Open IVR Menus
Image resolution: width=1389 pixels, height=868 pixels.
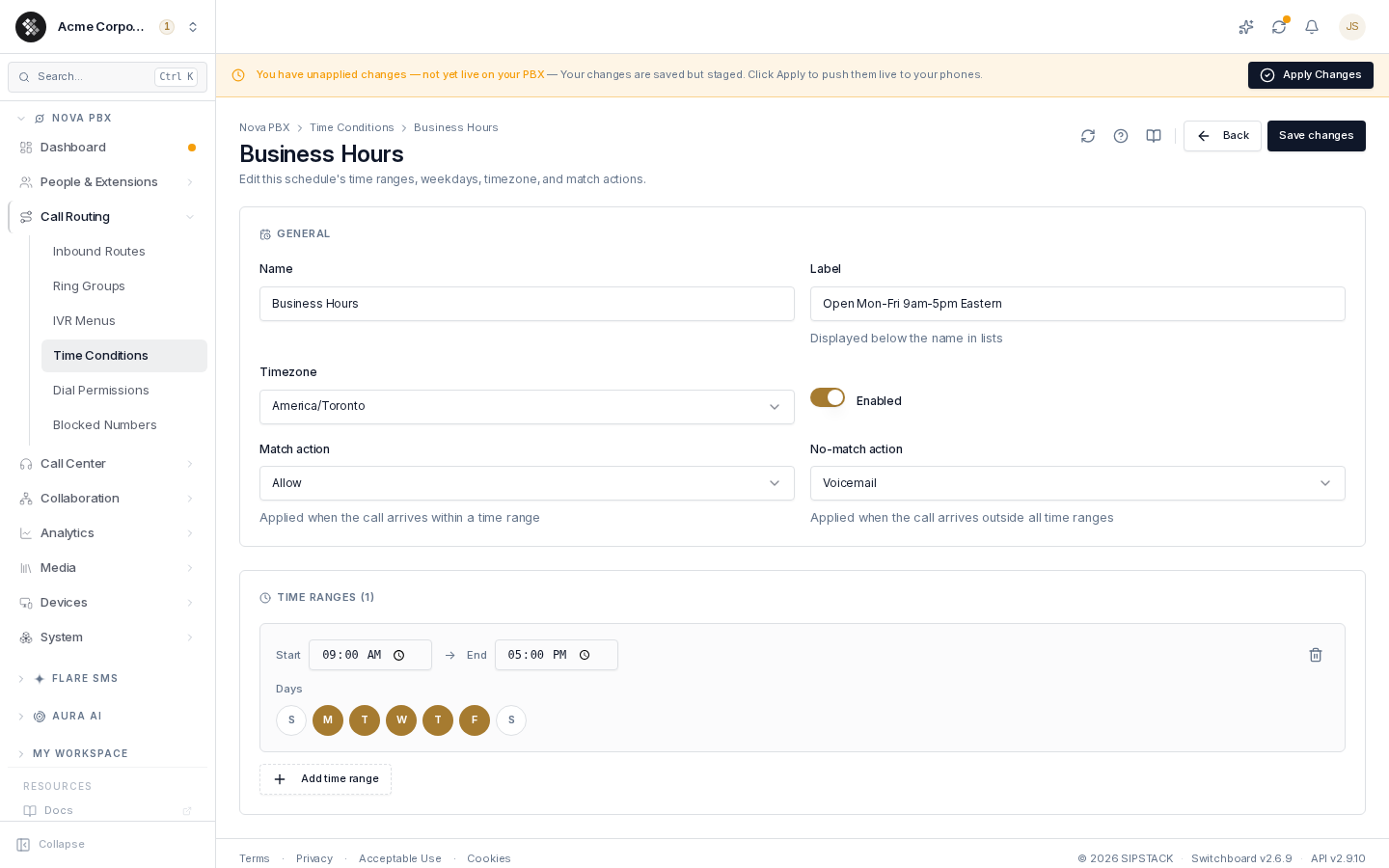click(x=123, y=321)
